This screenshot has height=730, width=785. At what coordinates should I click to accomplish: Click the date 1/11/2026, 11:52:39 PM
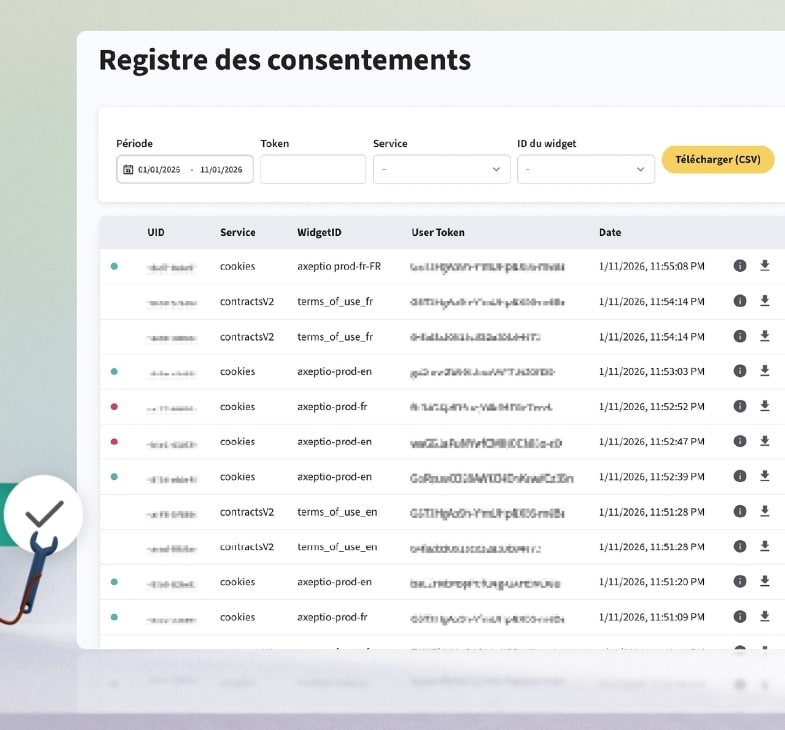(x=651, y=477)
